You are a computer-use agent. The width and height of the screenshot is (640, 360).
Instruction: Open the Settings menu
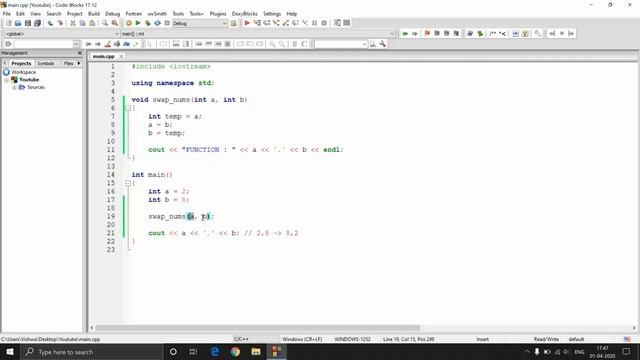[x=272, y=13]
